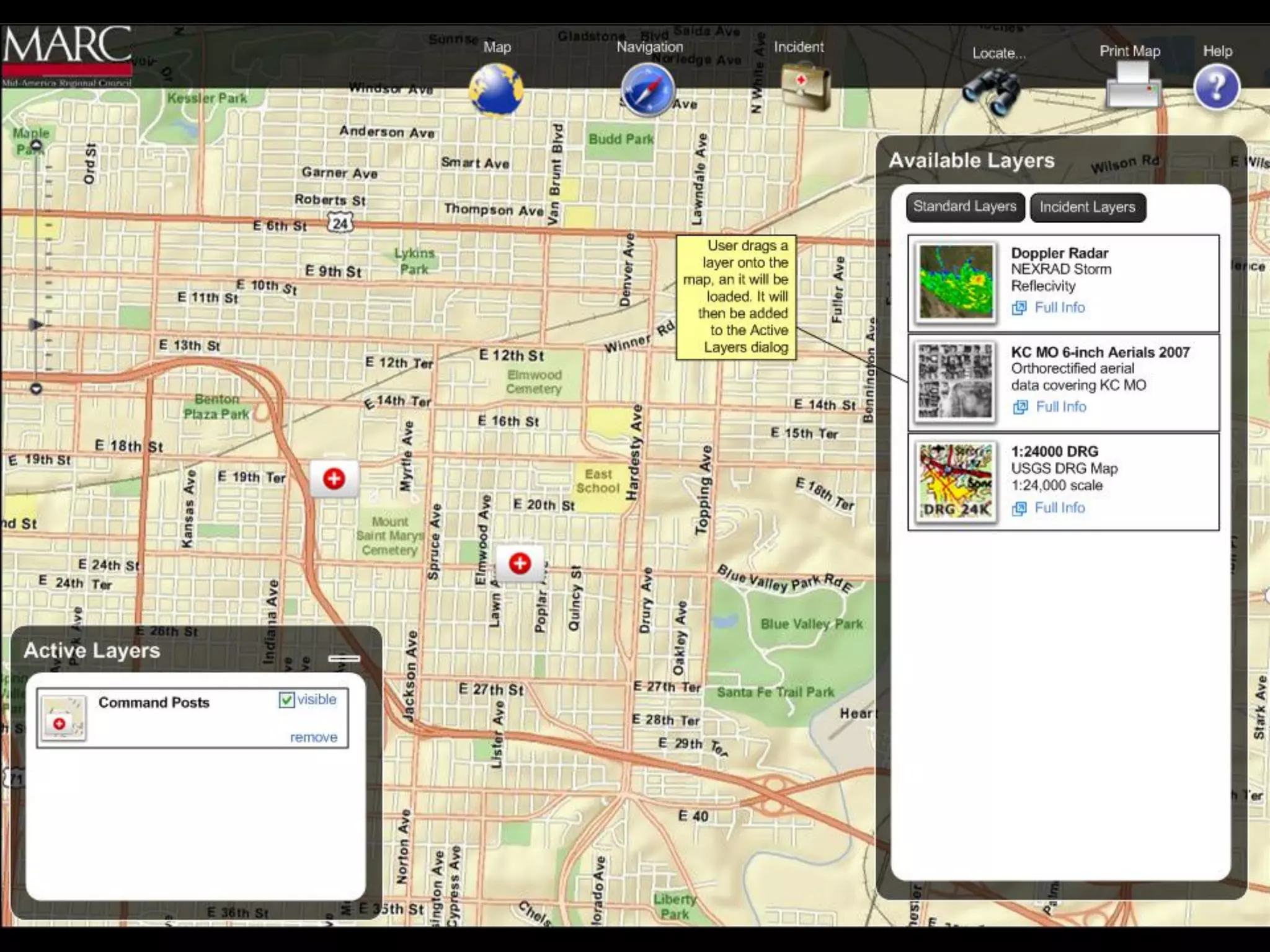Select the KC MO Aerials thumbnail

tap(956, 381)
